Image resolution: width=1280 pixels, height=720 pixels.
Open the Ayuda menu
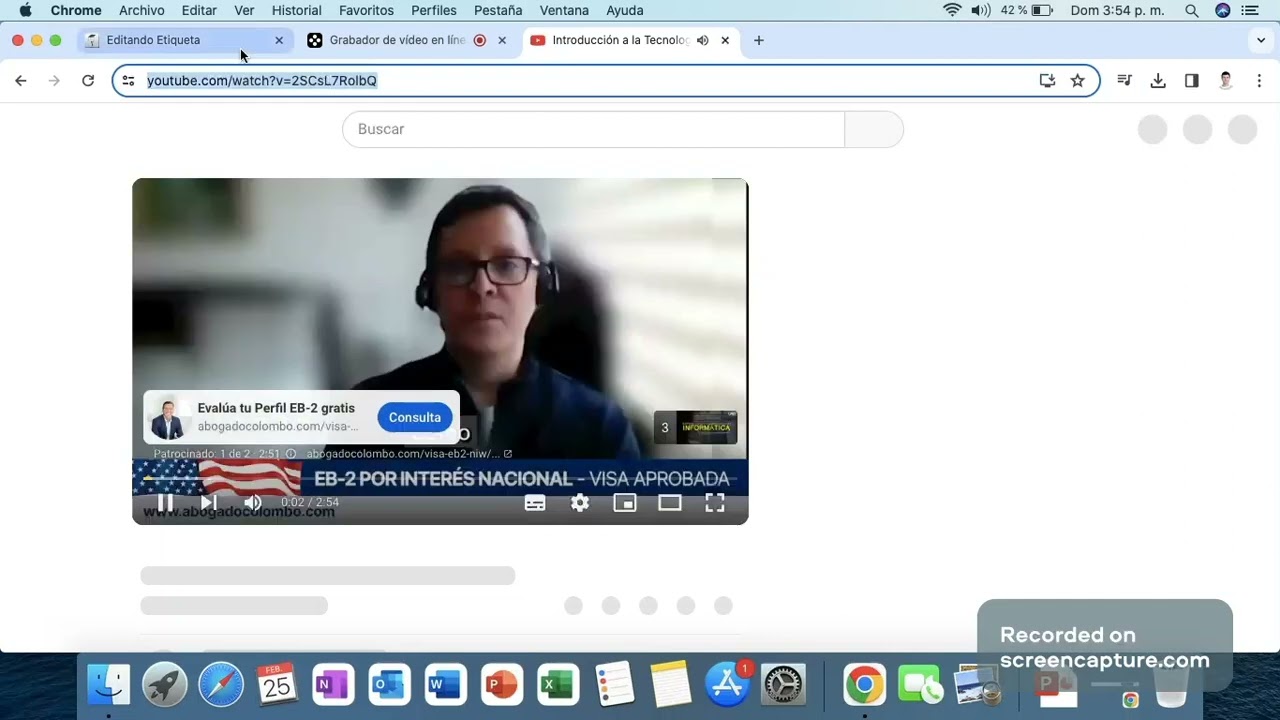pyautogui.click(x=625, y=10)
